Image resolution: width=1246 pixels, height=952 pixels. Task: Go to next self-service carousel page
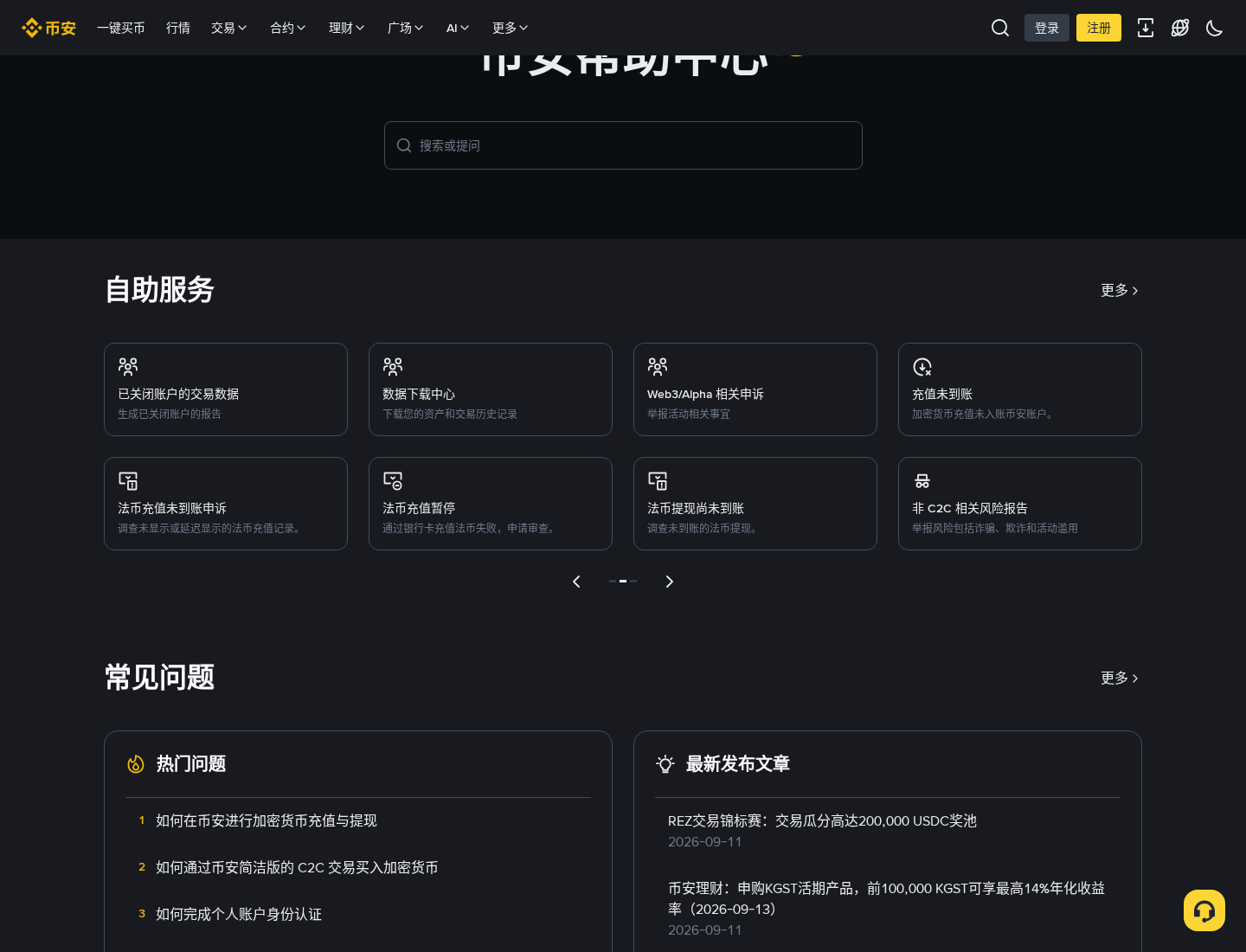[669, 582]
